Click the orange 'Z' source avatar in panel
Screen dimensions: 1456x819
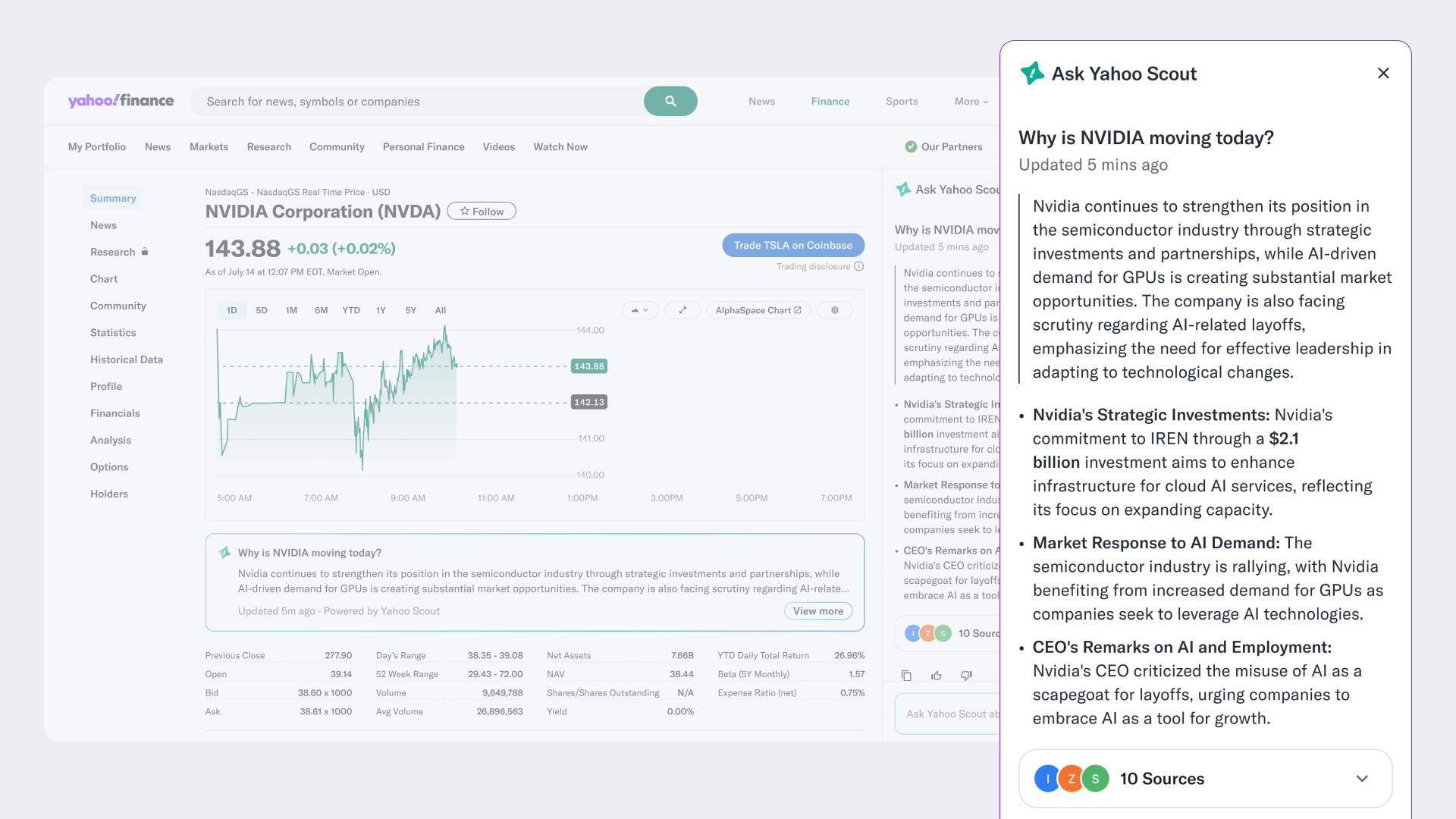pos(1071,779)
